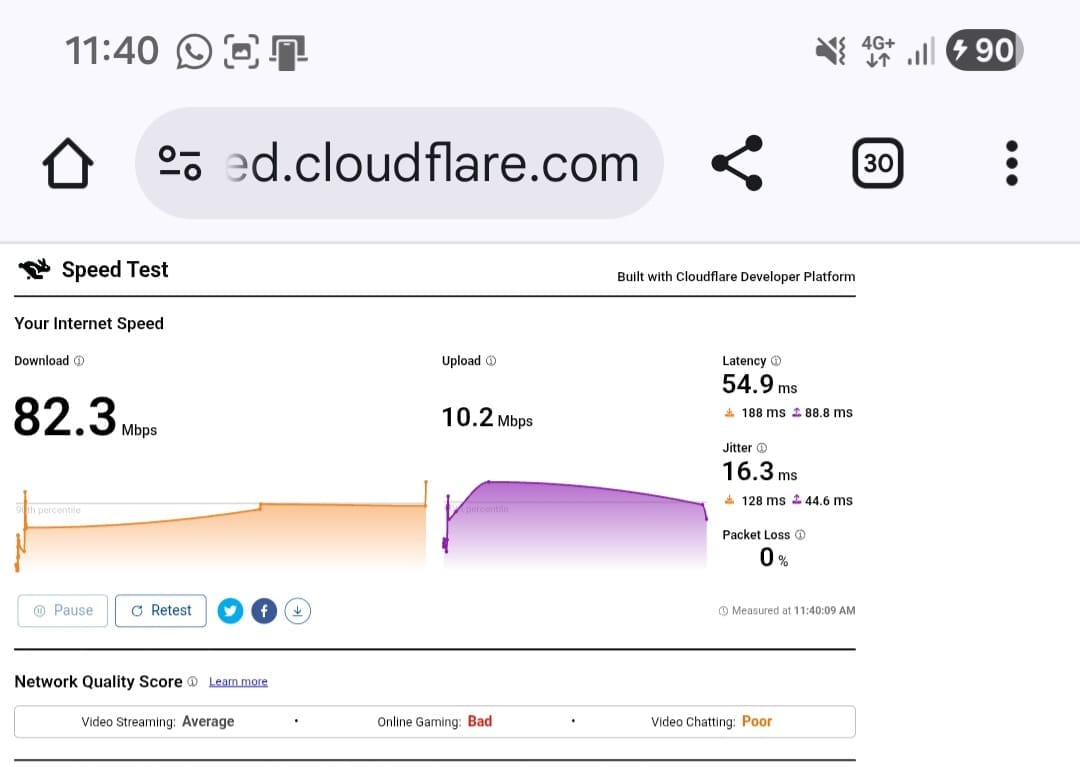Download results with the download icon

pos(298,611)
